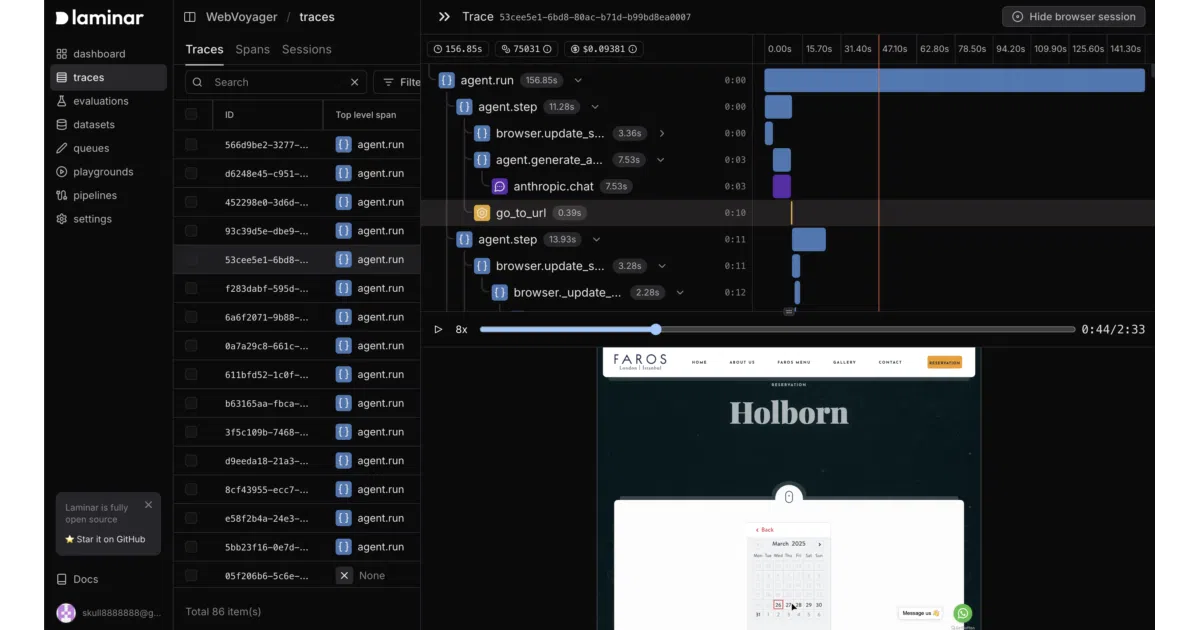Open the settings gear icon
Screen dimensions: 1200x630
pos(62,219)
